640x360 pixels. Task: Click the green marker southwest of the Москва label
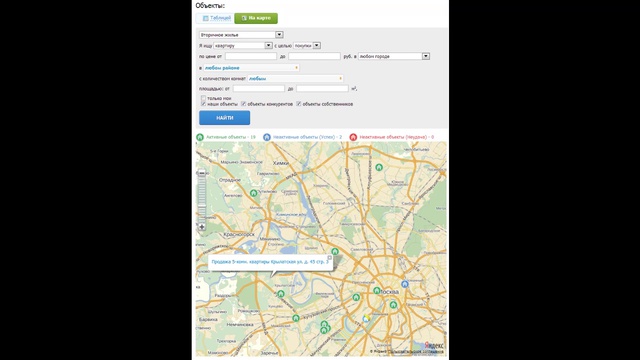356,297
